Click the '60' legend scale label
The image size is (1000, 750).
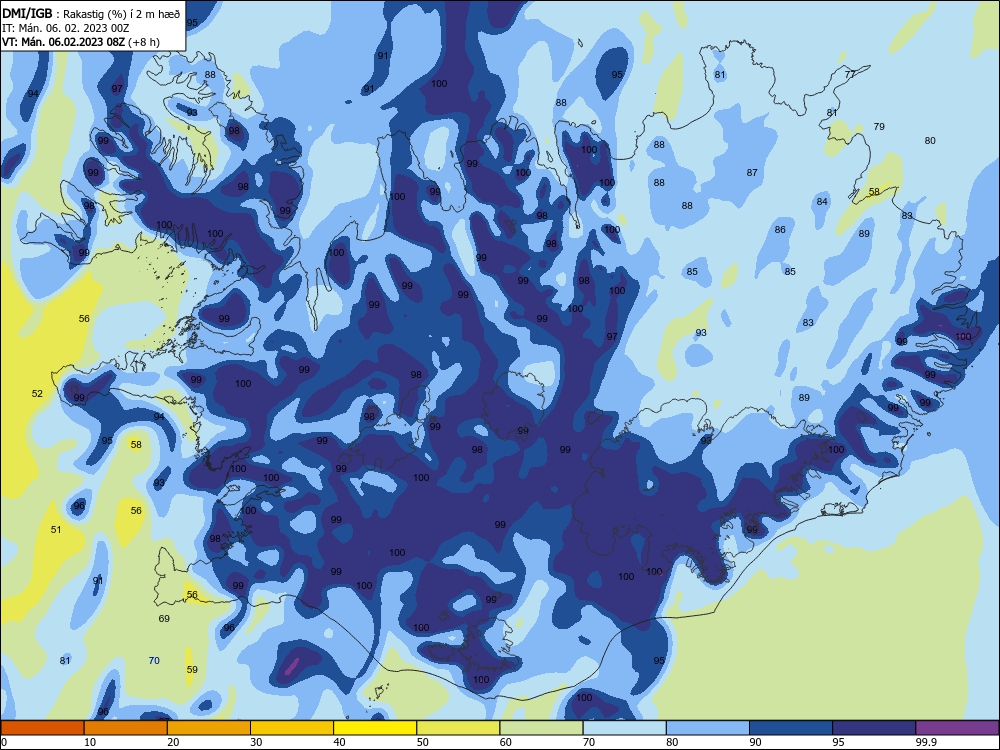tap(506, 742)
